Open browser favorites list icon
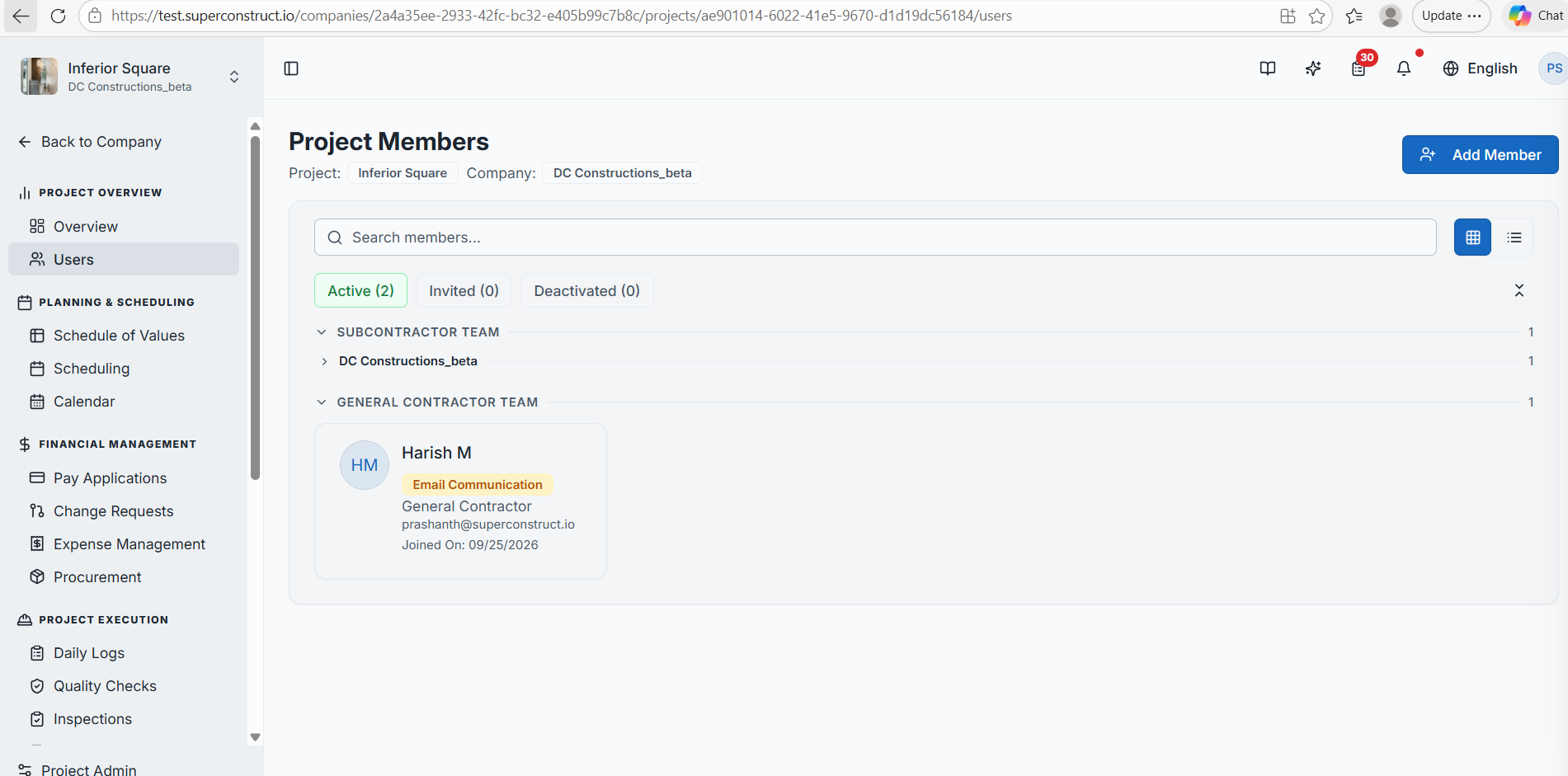Screen dimensions: 1568x776 (x=1354, y=16)
